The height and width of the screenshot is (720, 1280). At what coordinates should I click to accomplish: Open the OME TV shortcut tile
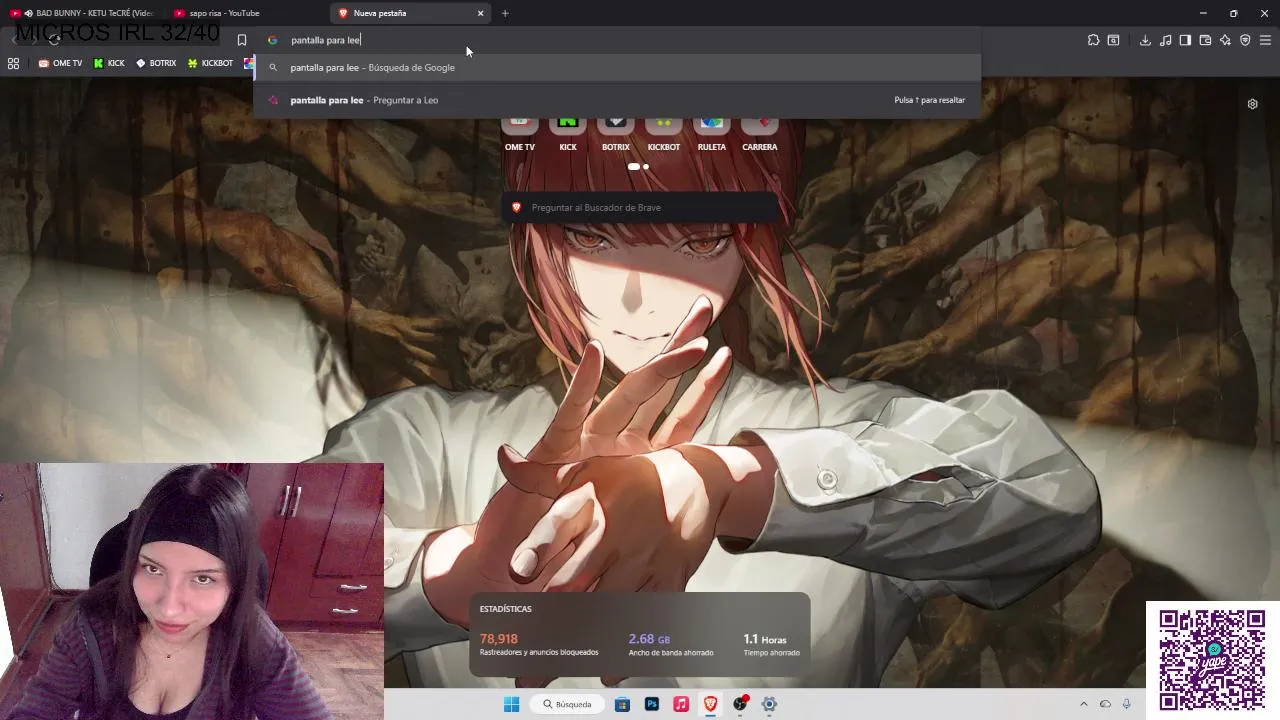click(x=519, y=133)
